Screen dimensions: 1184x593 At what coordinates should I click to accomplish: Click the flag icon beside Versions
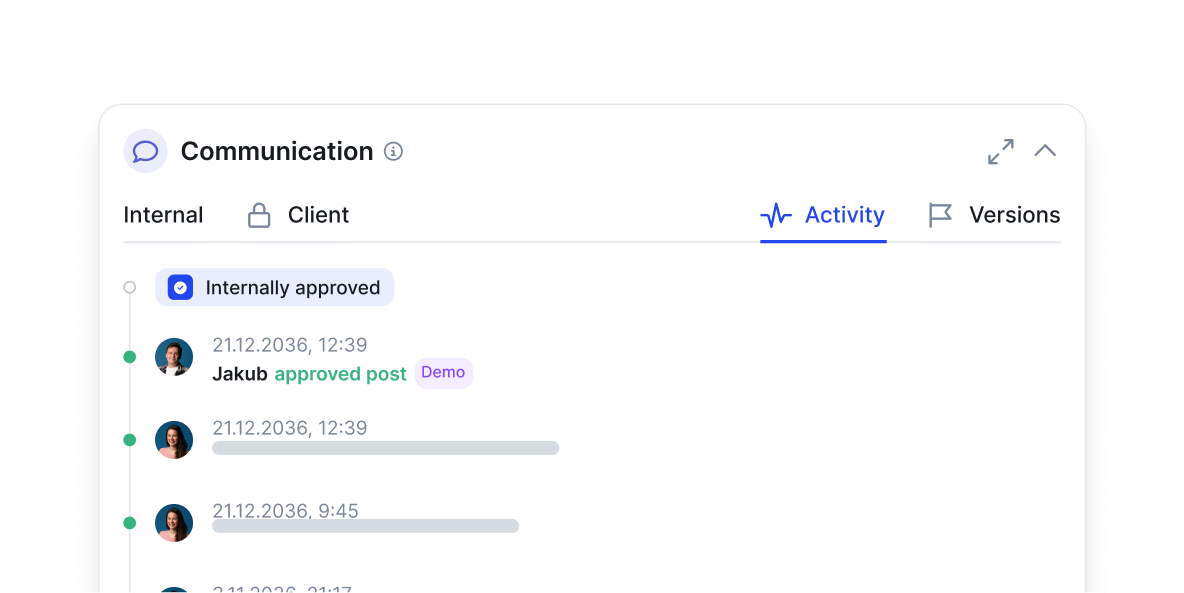coord(940,215)
